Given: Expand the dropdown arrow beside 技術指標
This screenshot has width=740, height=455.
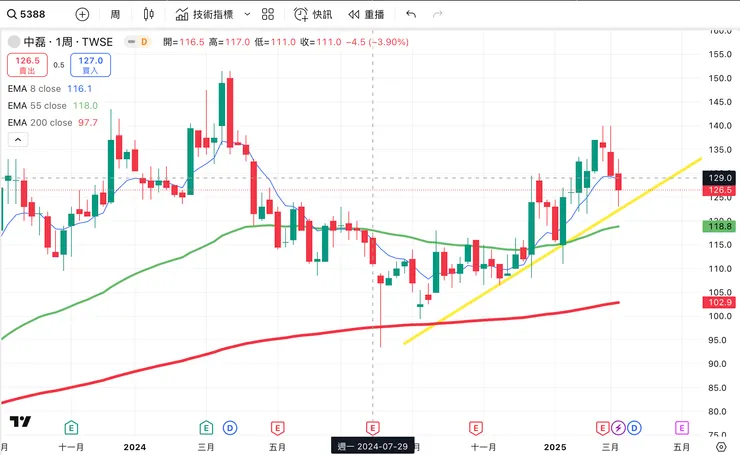Looking at the screenshot, I should 247,15.
